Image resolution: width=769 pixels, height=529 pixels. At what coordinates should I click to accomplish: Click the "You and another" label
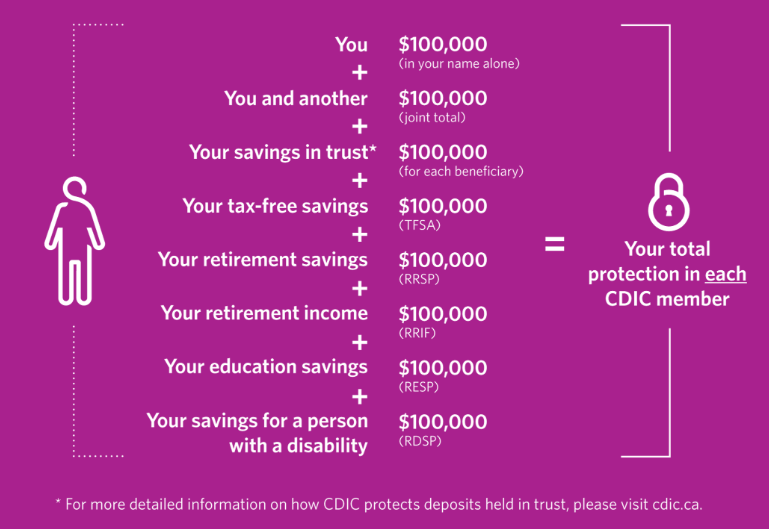[x=296, y=98]
